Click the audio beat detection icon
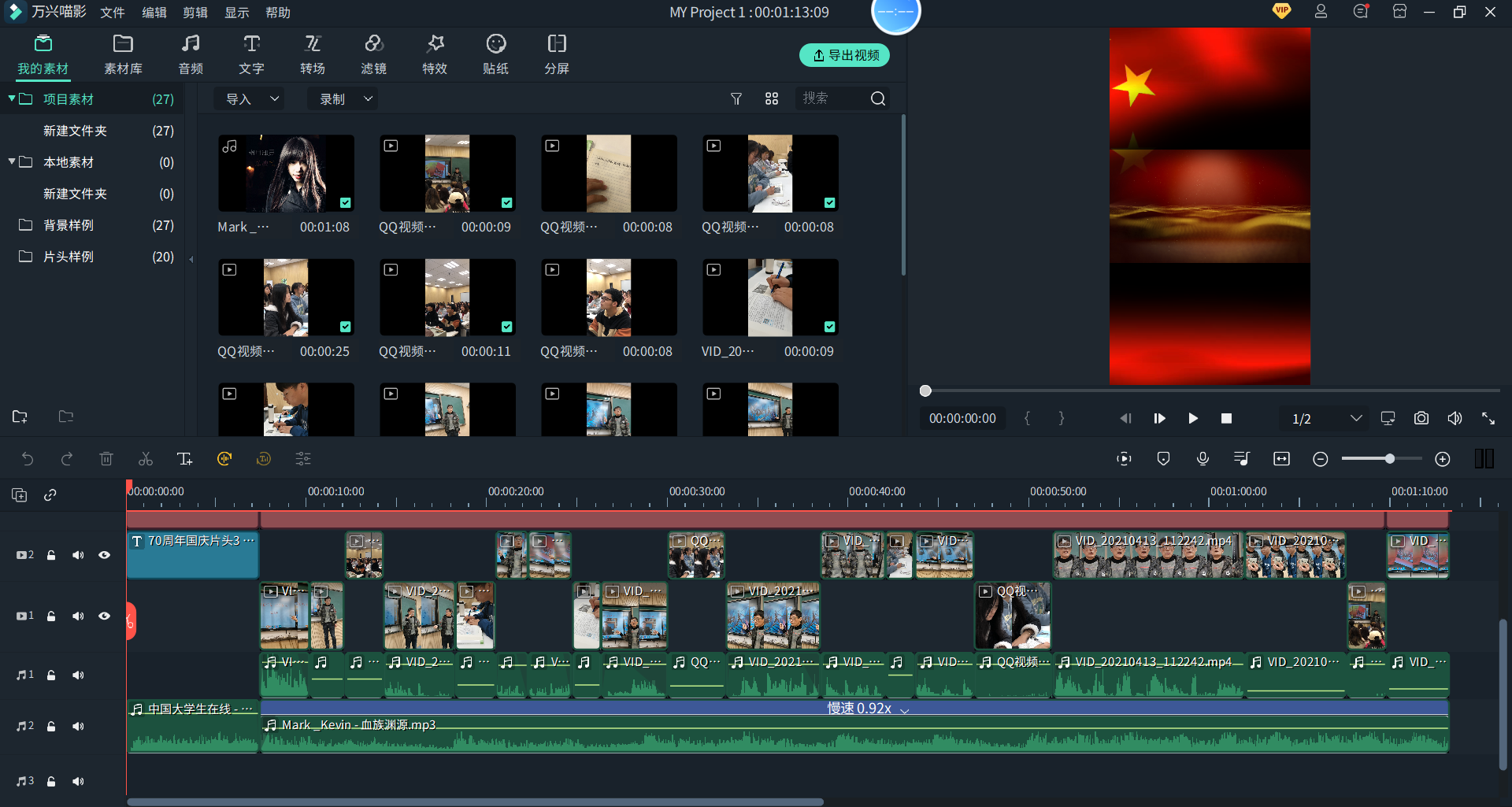The height and width of the screenshot is (807, 1512). tap(224, 459)
